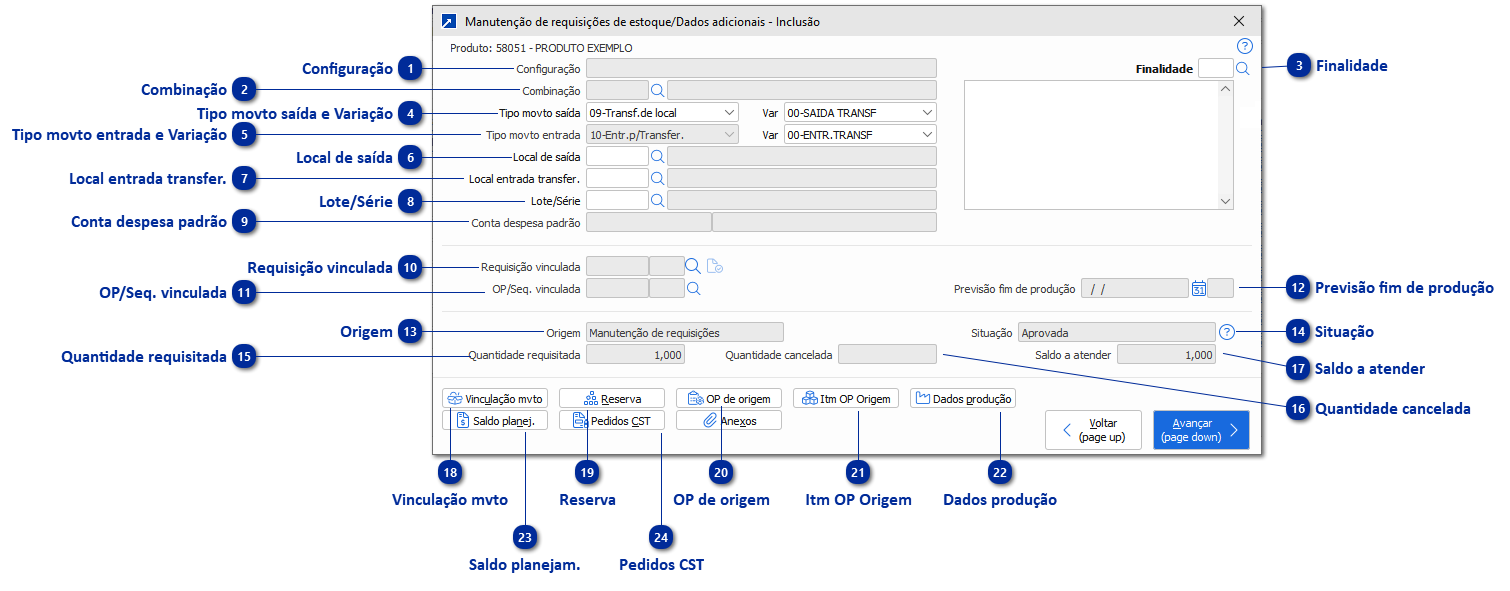
Task: Search for a Local de saída
Action: [x=658, y=156]
